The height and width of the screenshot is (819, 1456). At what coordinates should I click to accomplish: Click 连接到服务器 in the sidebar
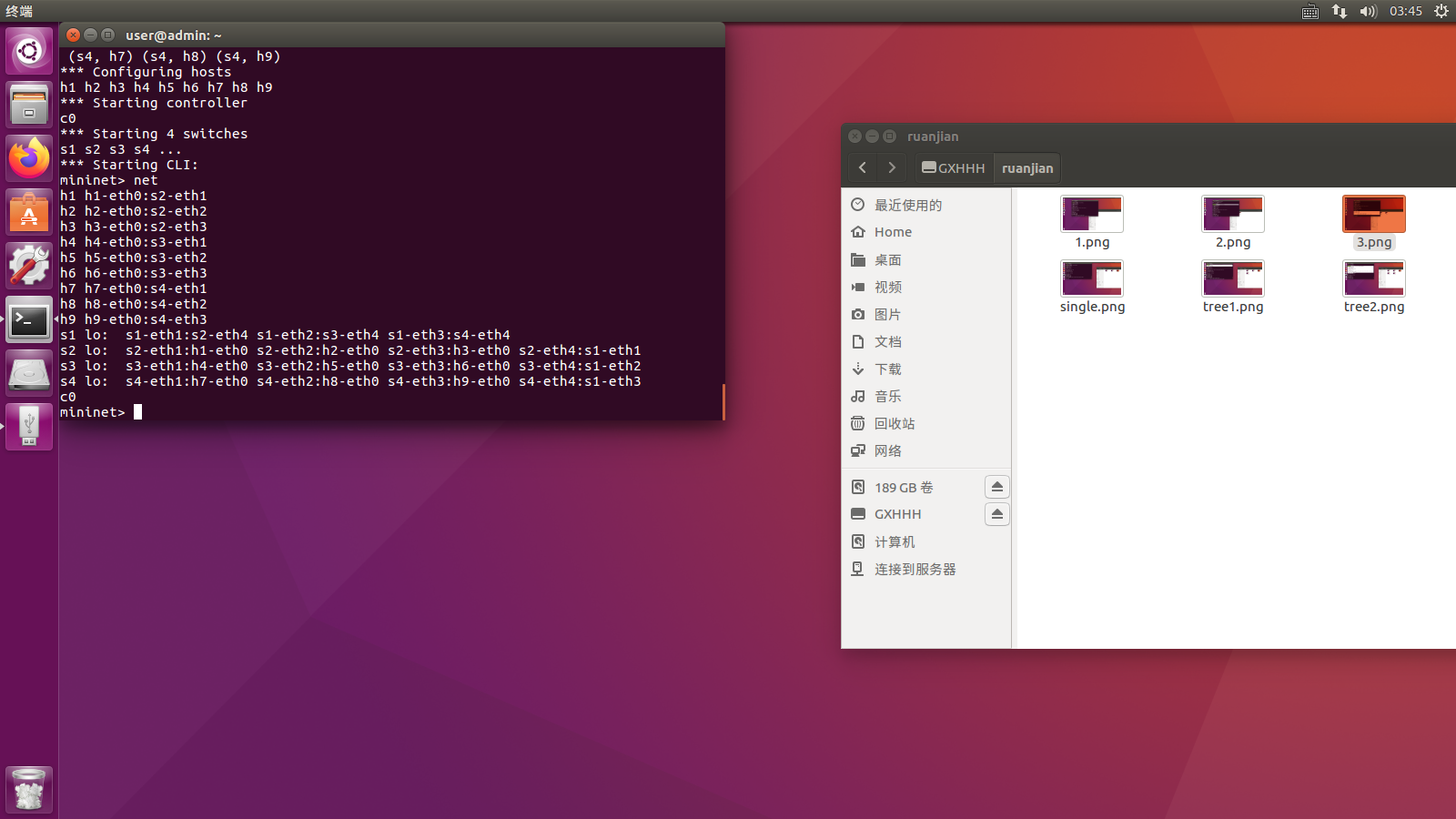click(915, 569)
